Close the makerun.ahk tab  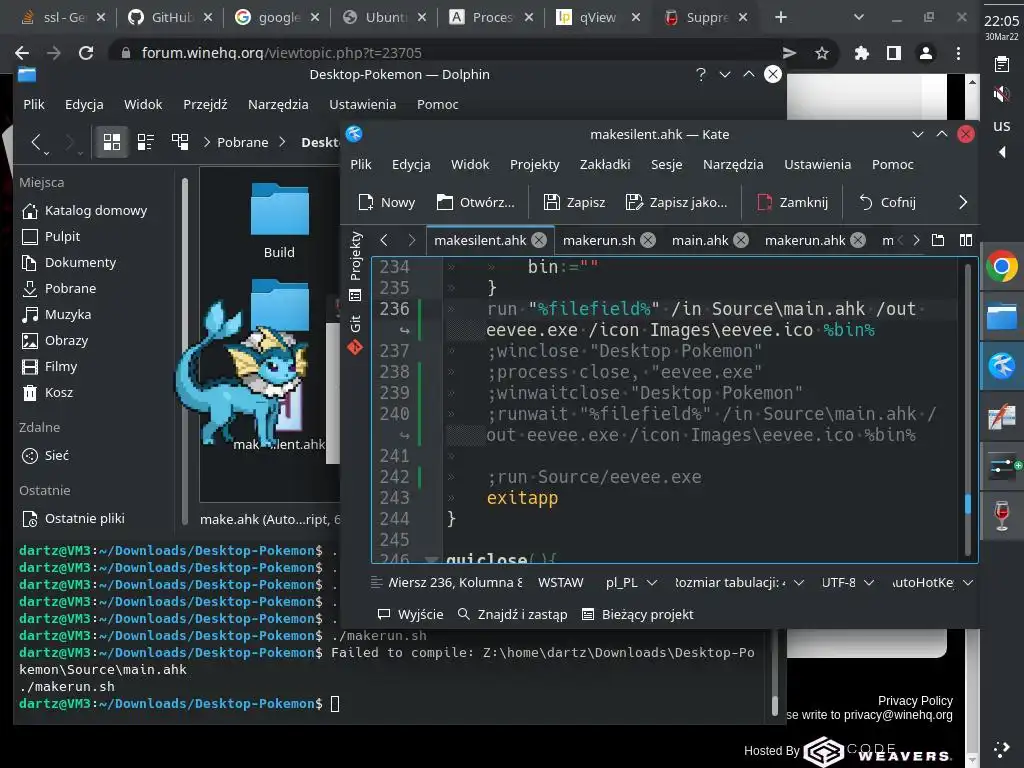pyautogui.click(x=858, y=240)
